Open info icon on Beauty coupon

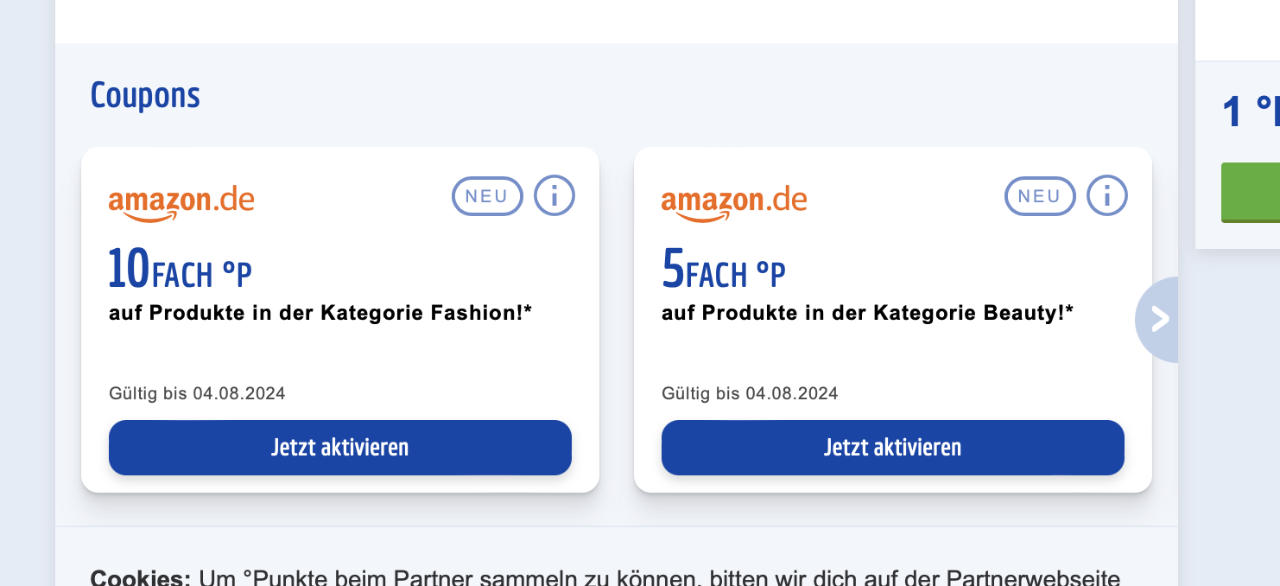pyautogui.click(x=1107, y=196)
